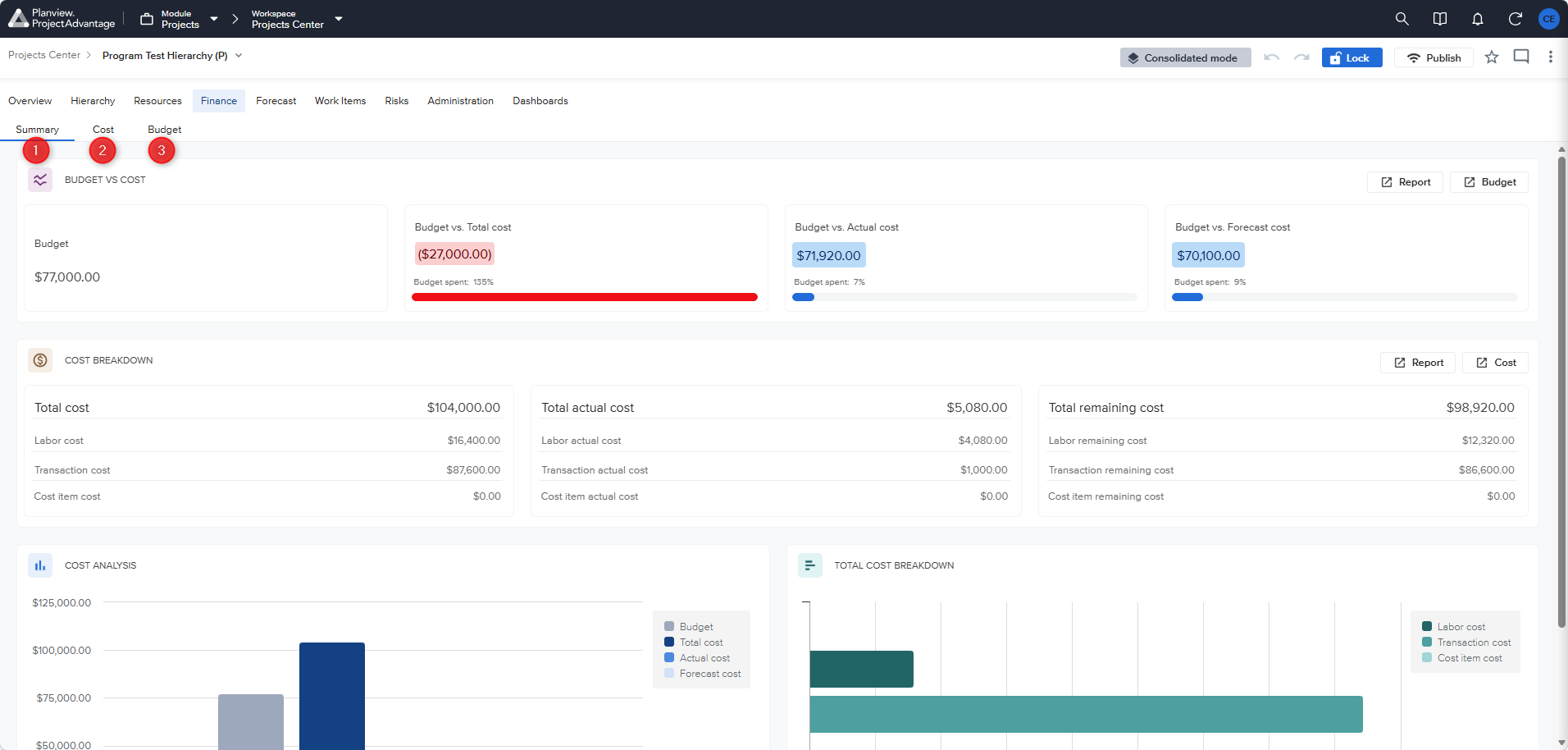Click the Publish button
1568x750 pixels.
pyautogui.click(x=1434, y=57)
